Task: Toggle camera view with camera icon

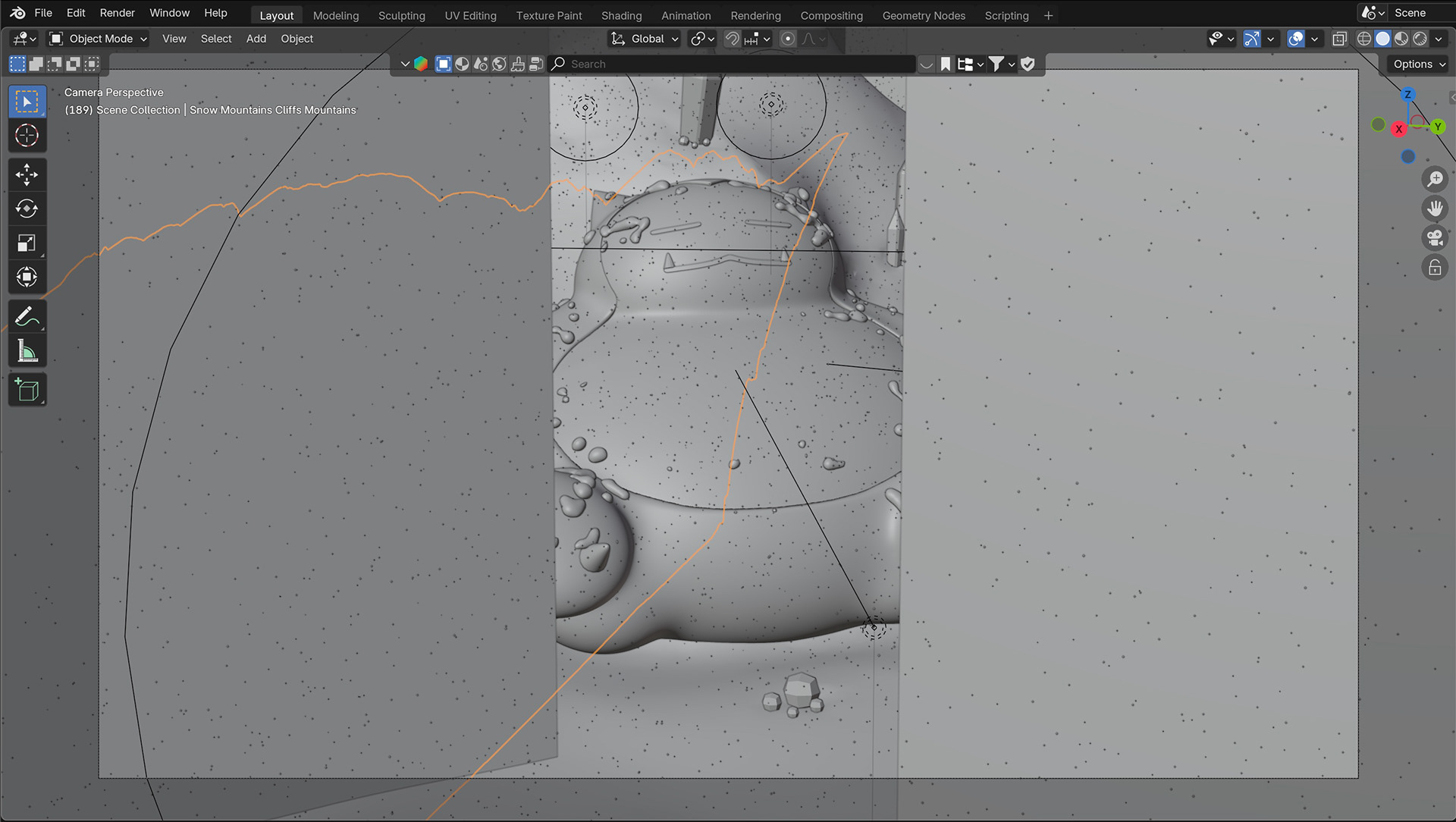Action: tap(1434, 238)
